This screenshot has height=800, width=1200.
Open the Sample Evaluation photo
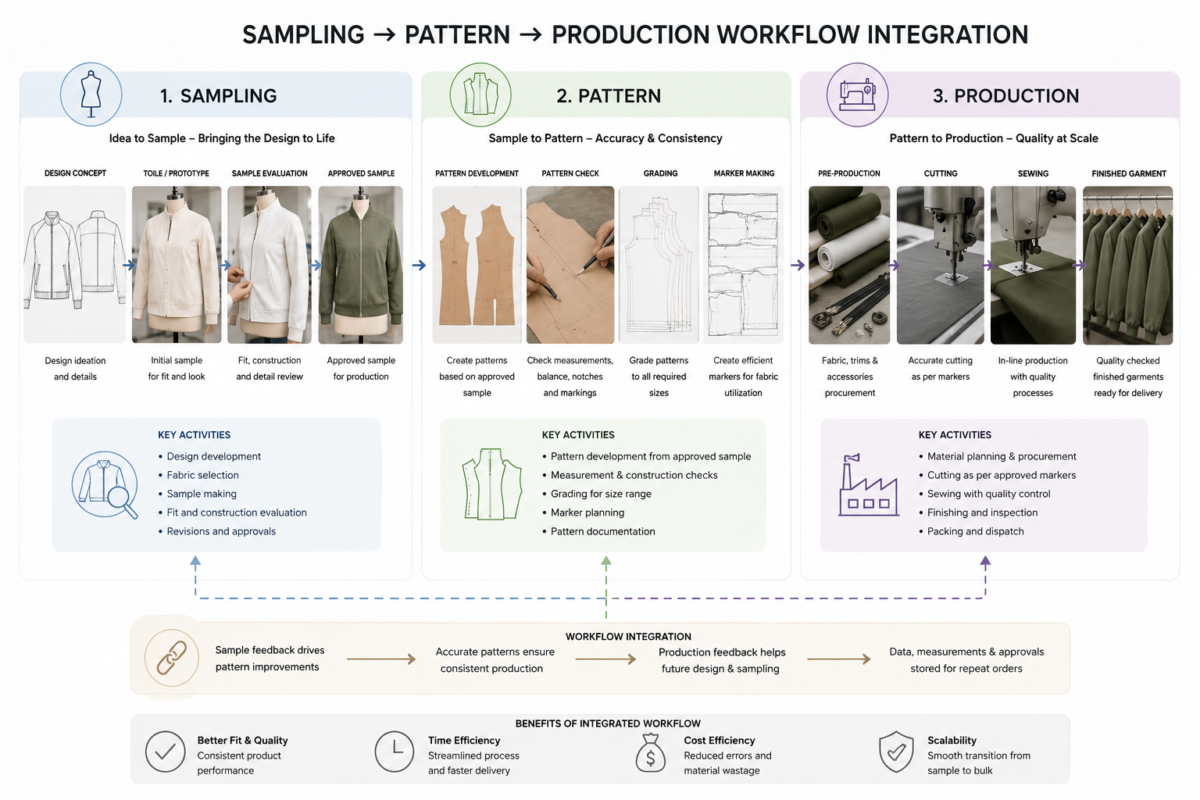(269, 265)
